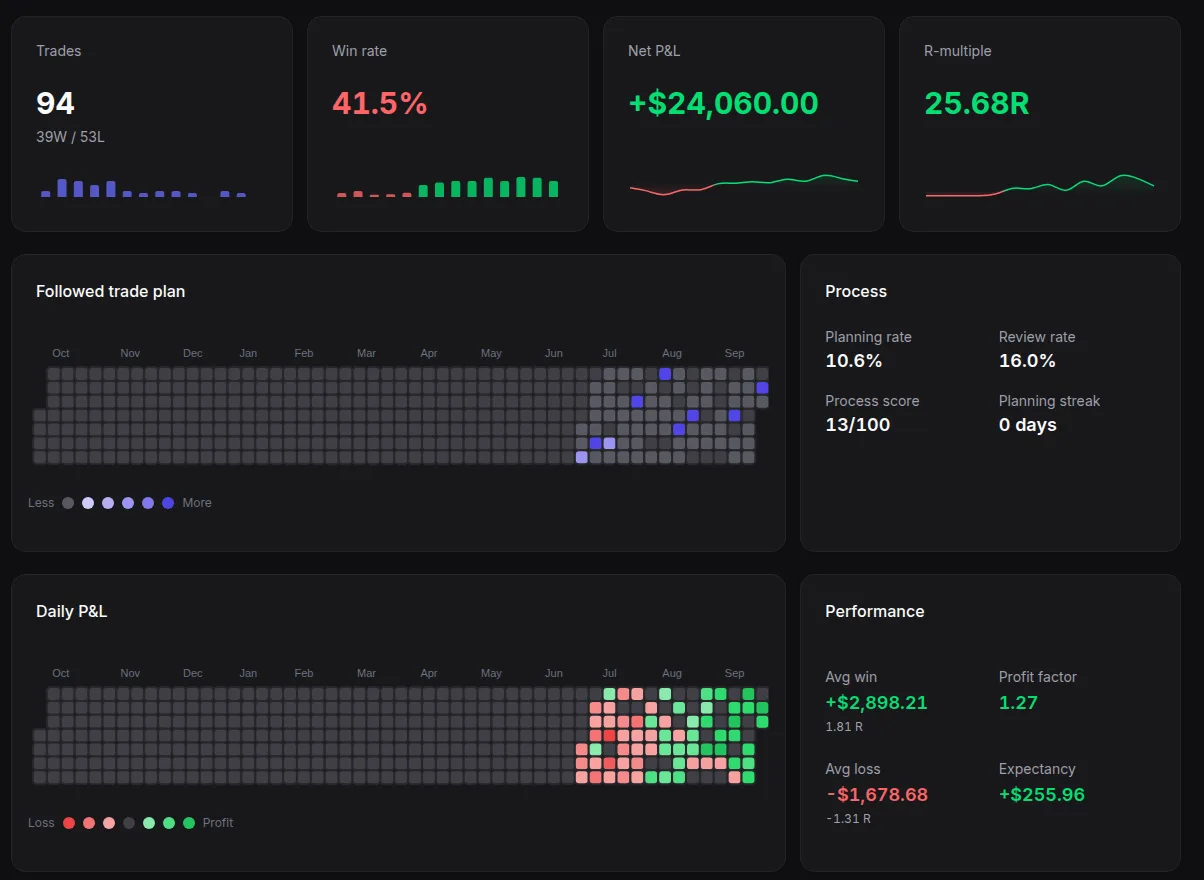Viewport: 1204px width, 880px height.
Task: Click the Loss legend label
Action: pyautogui.click(x=41, y=823)
